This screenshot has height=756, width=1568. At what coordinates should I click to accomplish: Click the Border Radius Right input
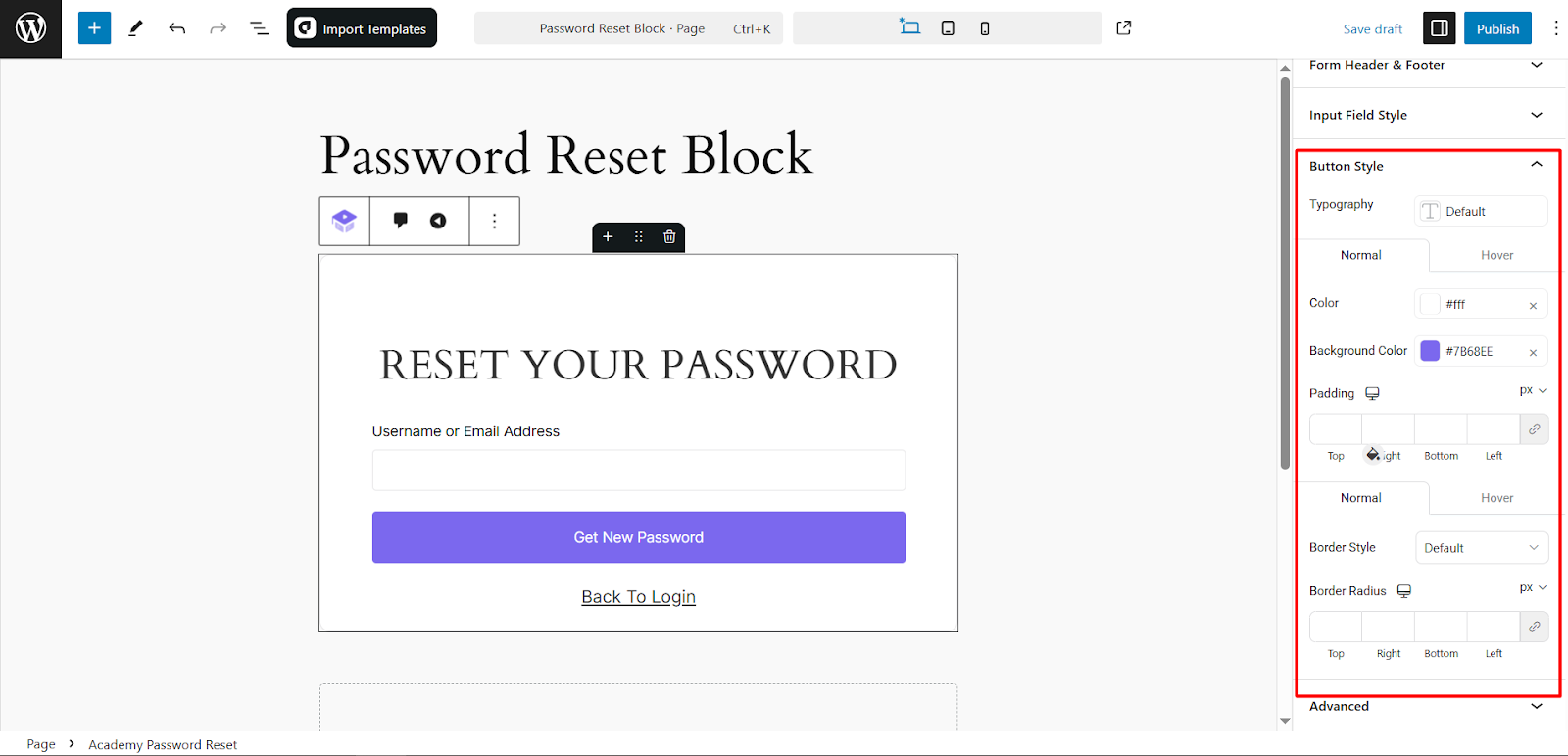click(1389, 627)
